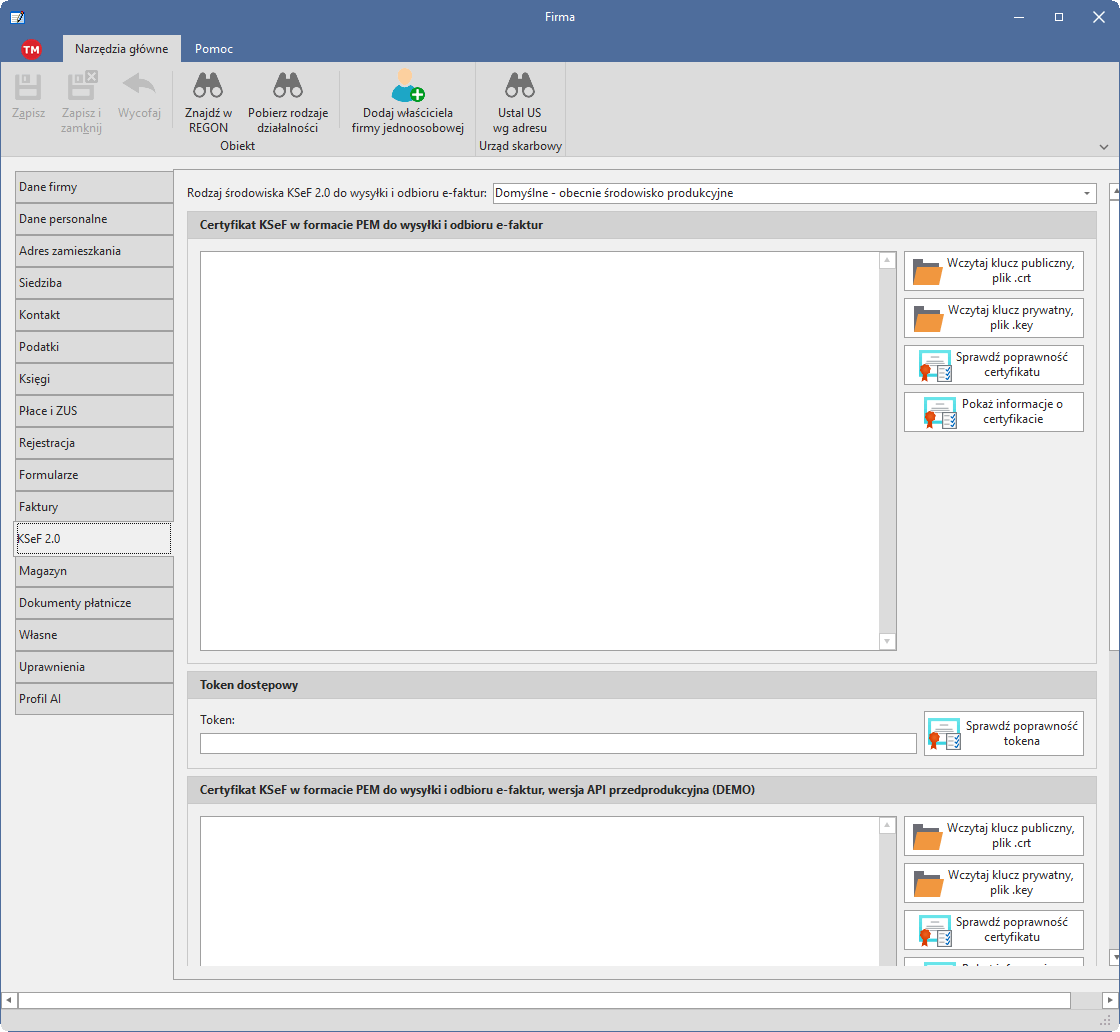The width and height of the screenshot is (1120, 1032).
Task: Open the Magazyn side tab
Action: tap(94, 571)
